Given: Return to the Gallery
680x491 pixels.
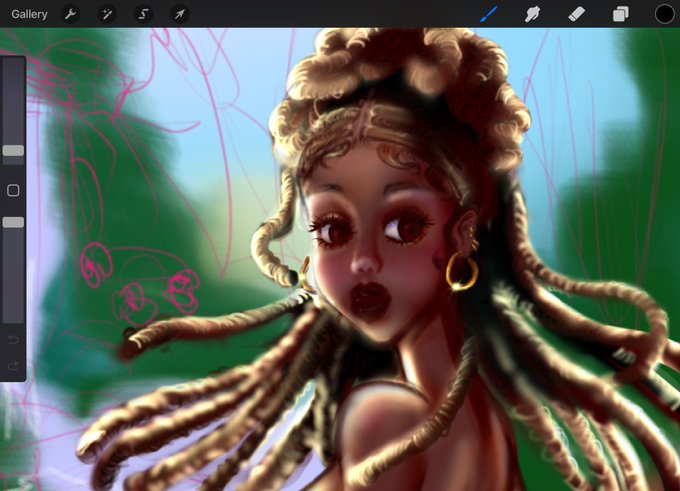Looking at the screenshot, I should click(x=29, y=14).
